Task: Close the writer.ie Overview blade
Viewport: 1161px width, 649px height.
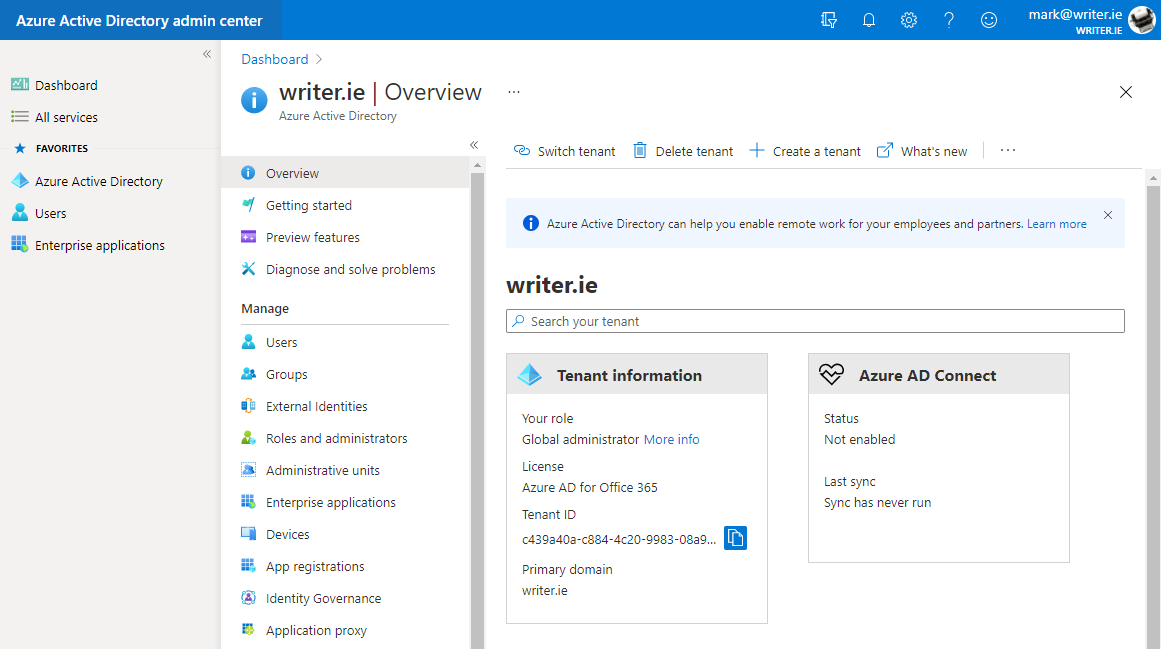Action: point(1125,92)
